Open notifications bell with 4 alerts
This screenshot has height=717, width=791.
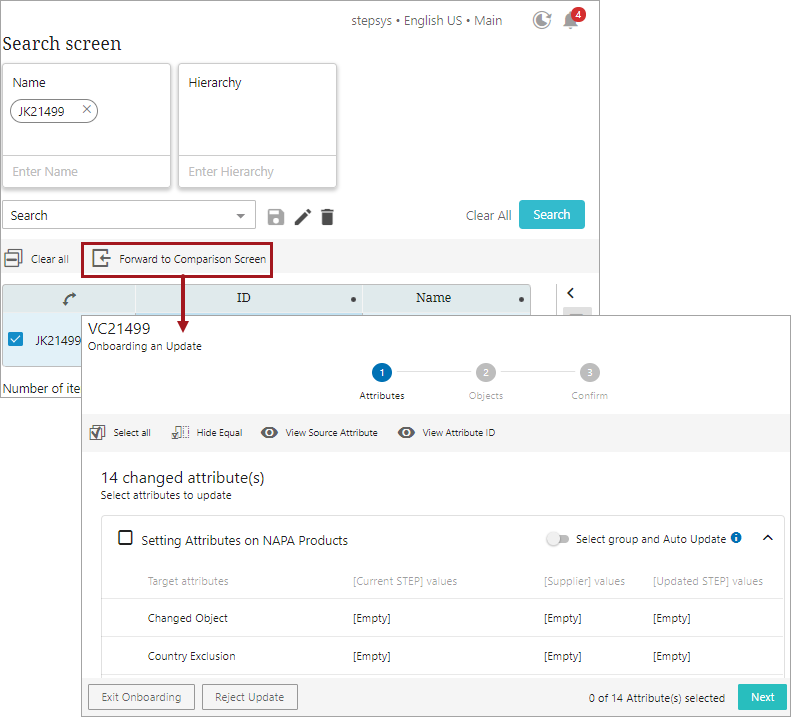click(572, 19)
